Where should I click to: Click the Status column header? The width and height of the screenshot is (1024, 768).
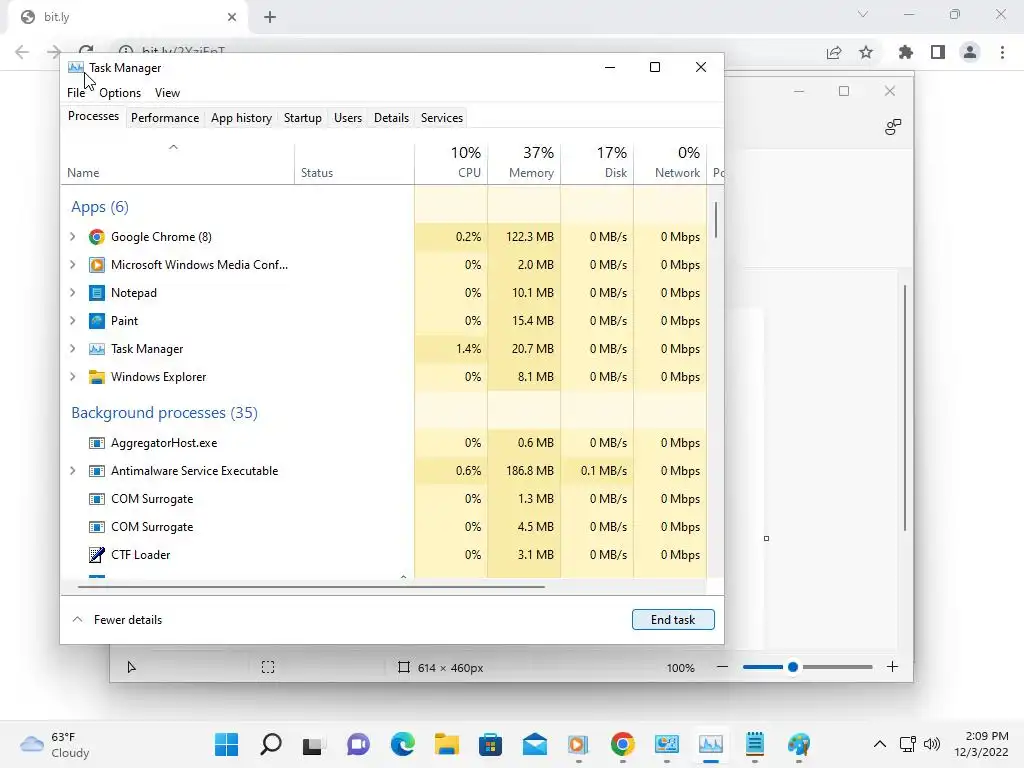point(354,163)
